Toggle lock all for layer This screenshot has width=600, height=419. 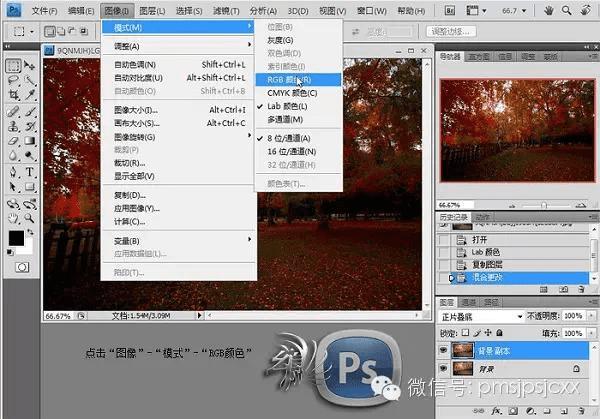[499, 333]
